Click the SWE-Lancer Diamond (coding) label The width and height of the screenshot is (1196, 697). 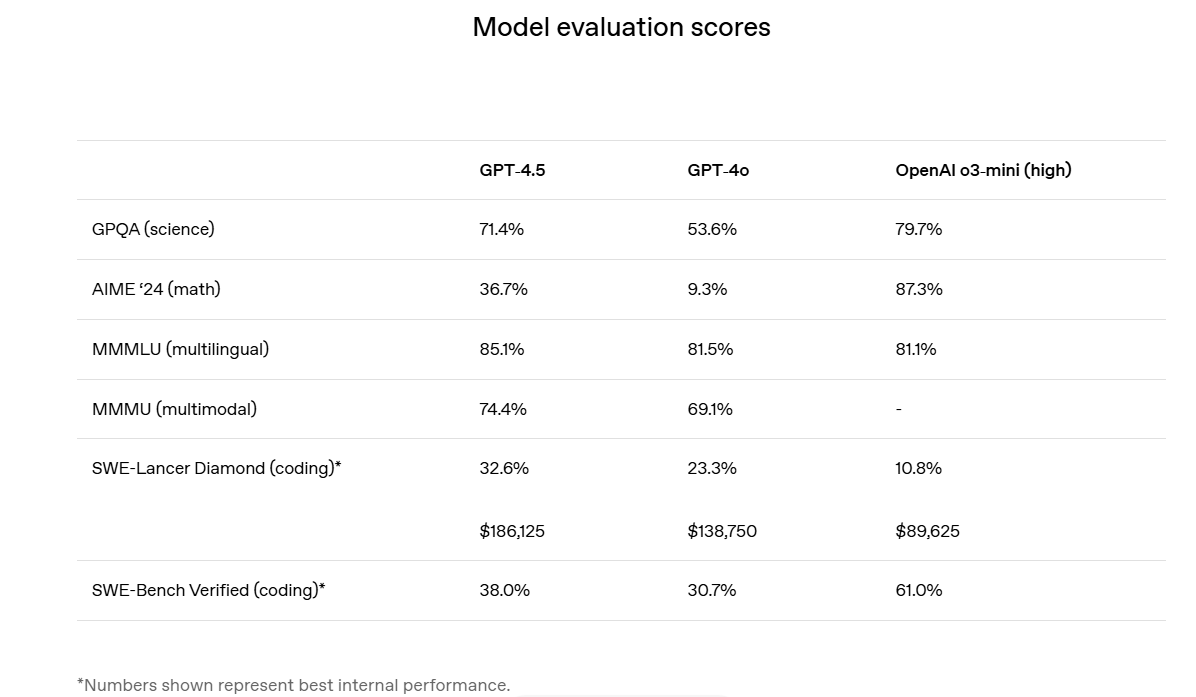(216, 468)
